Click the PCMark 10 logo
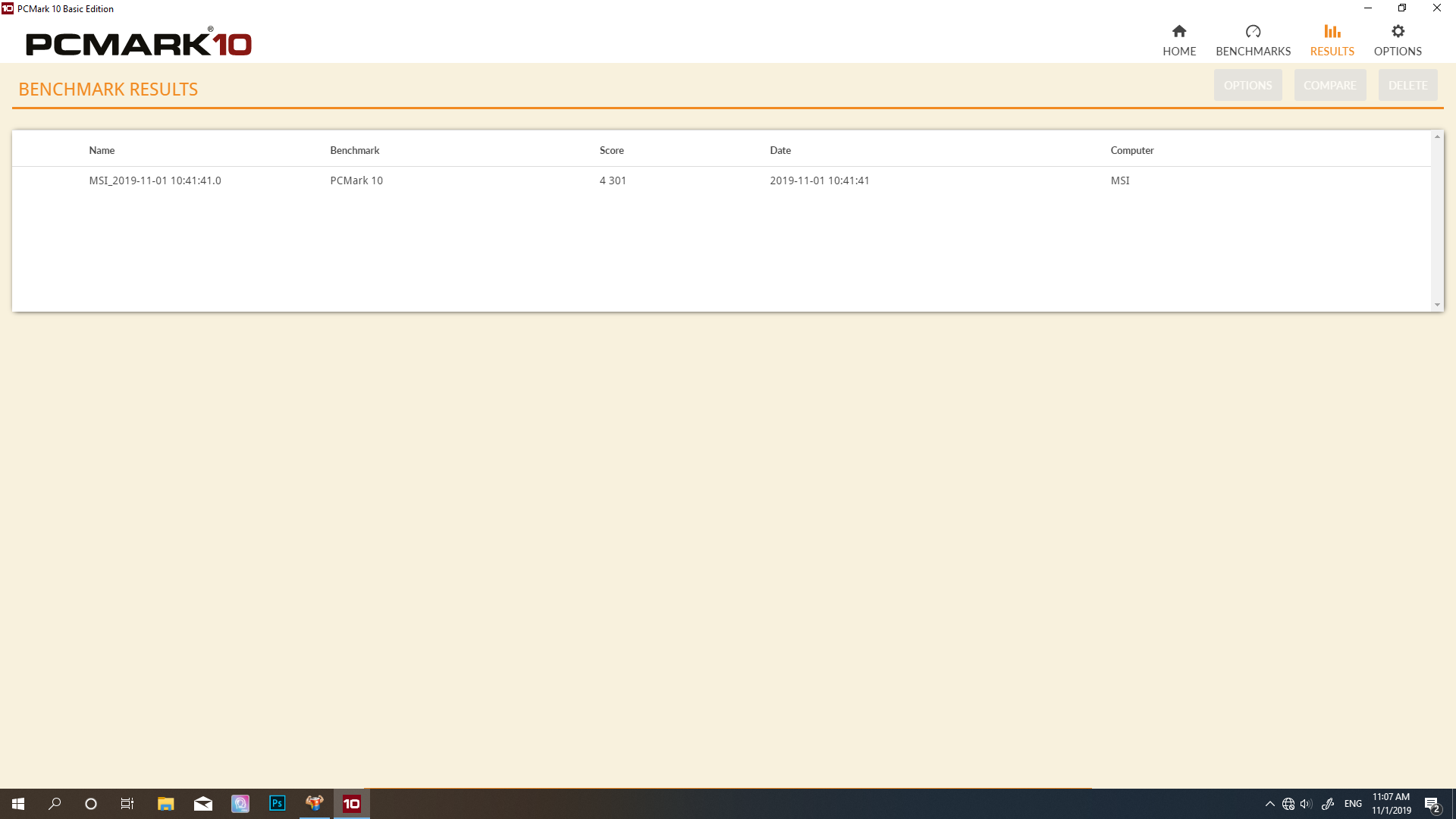 [139, 42]
